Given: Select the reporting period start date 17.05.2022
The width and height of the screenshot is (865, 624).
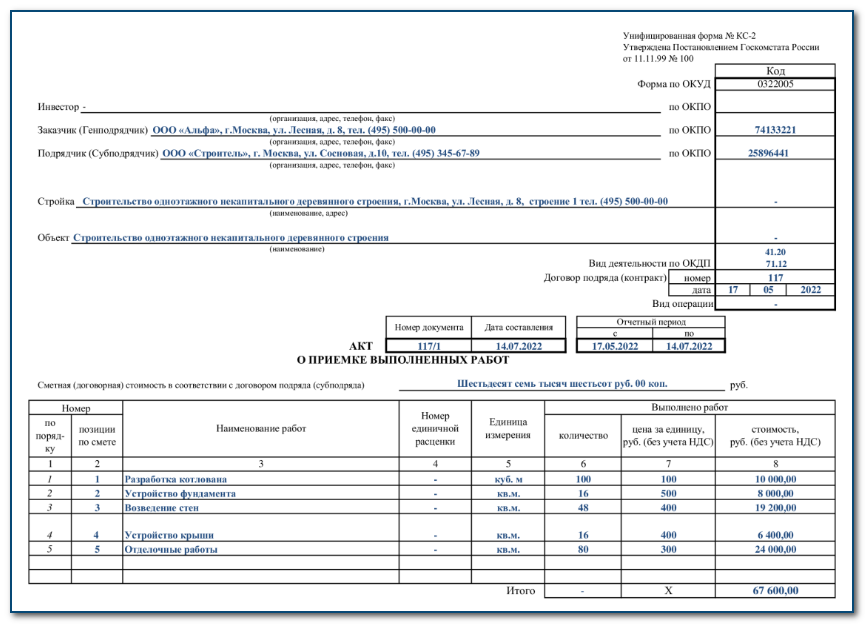Looking at the screenshot, I should (x=614, y=346).
